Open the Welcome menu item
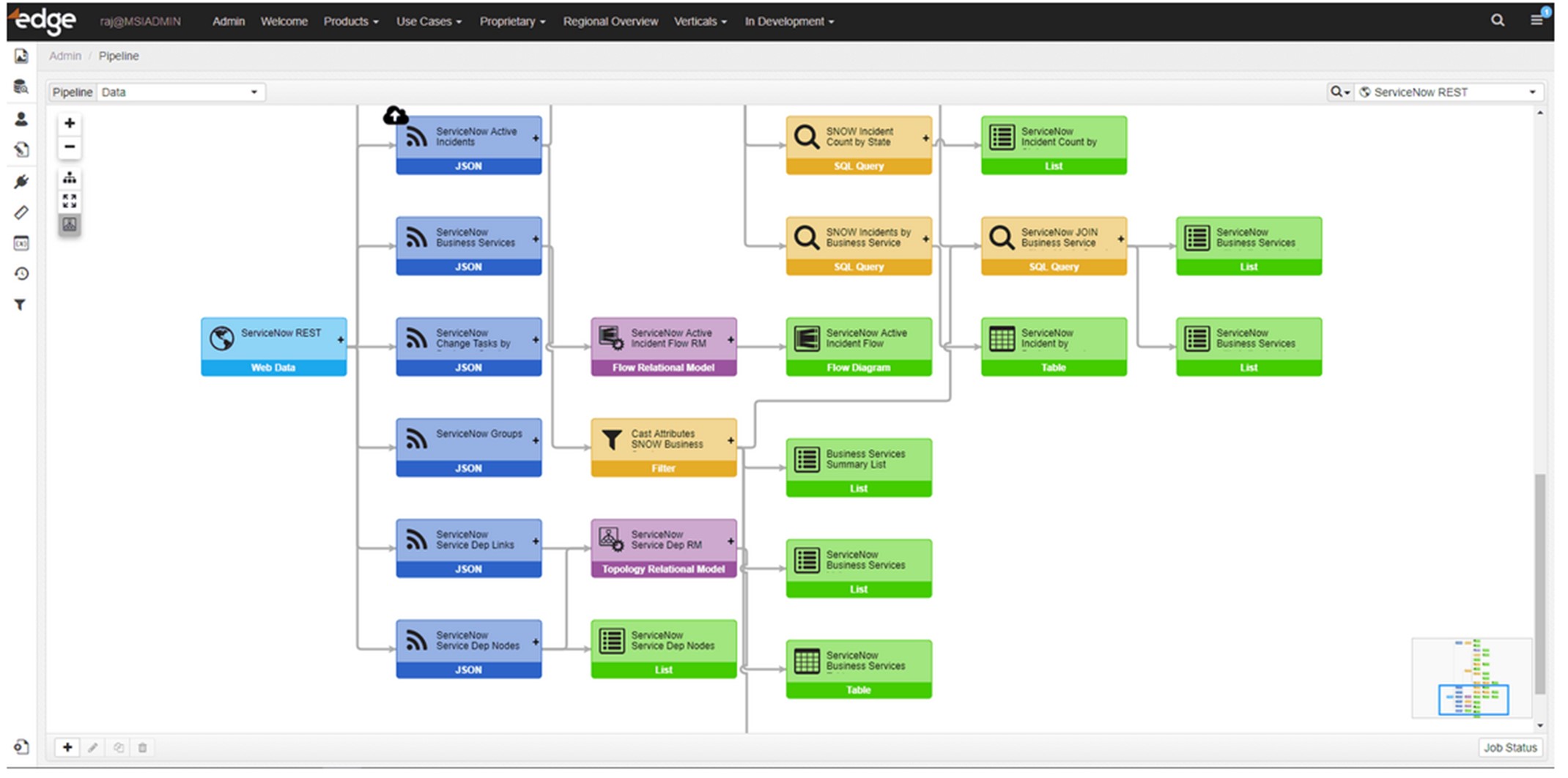Screen dimensions: 1568x778 coord(284,21)
